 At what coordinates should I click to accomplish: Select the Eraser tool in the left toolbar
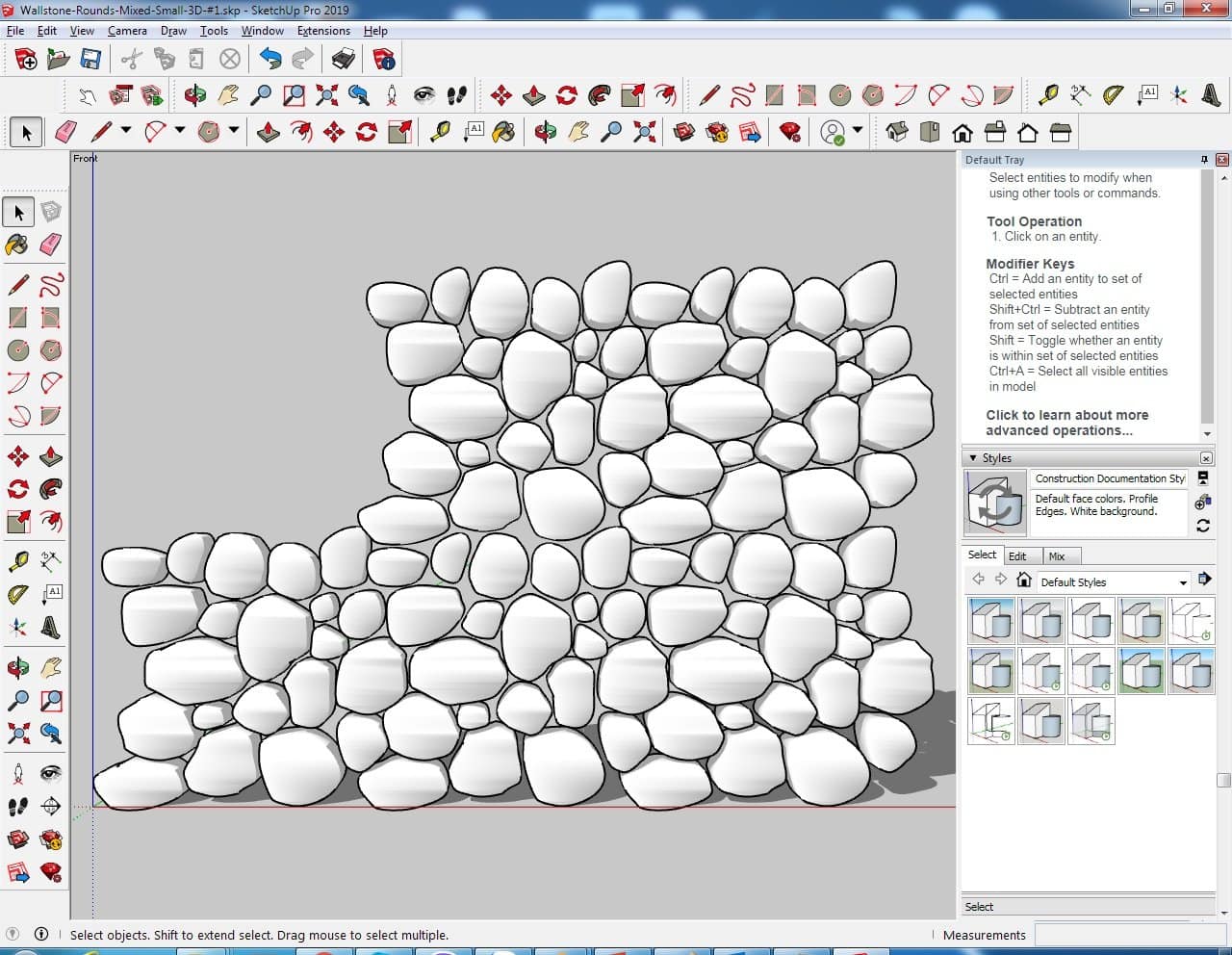click(x=51, y=245)
